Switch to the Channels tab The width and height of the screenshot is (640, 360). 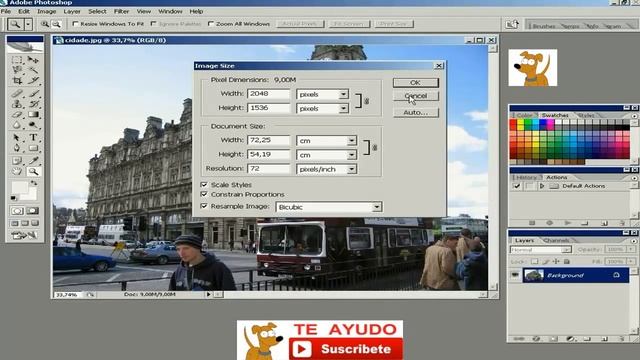pos(556,240)
